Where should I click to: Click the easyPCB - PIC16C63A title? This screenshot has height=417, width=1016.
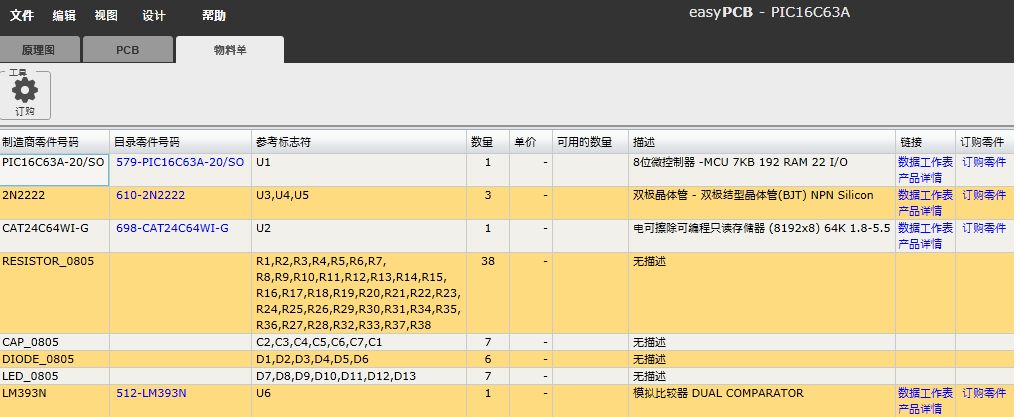pos(769,12)
